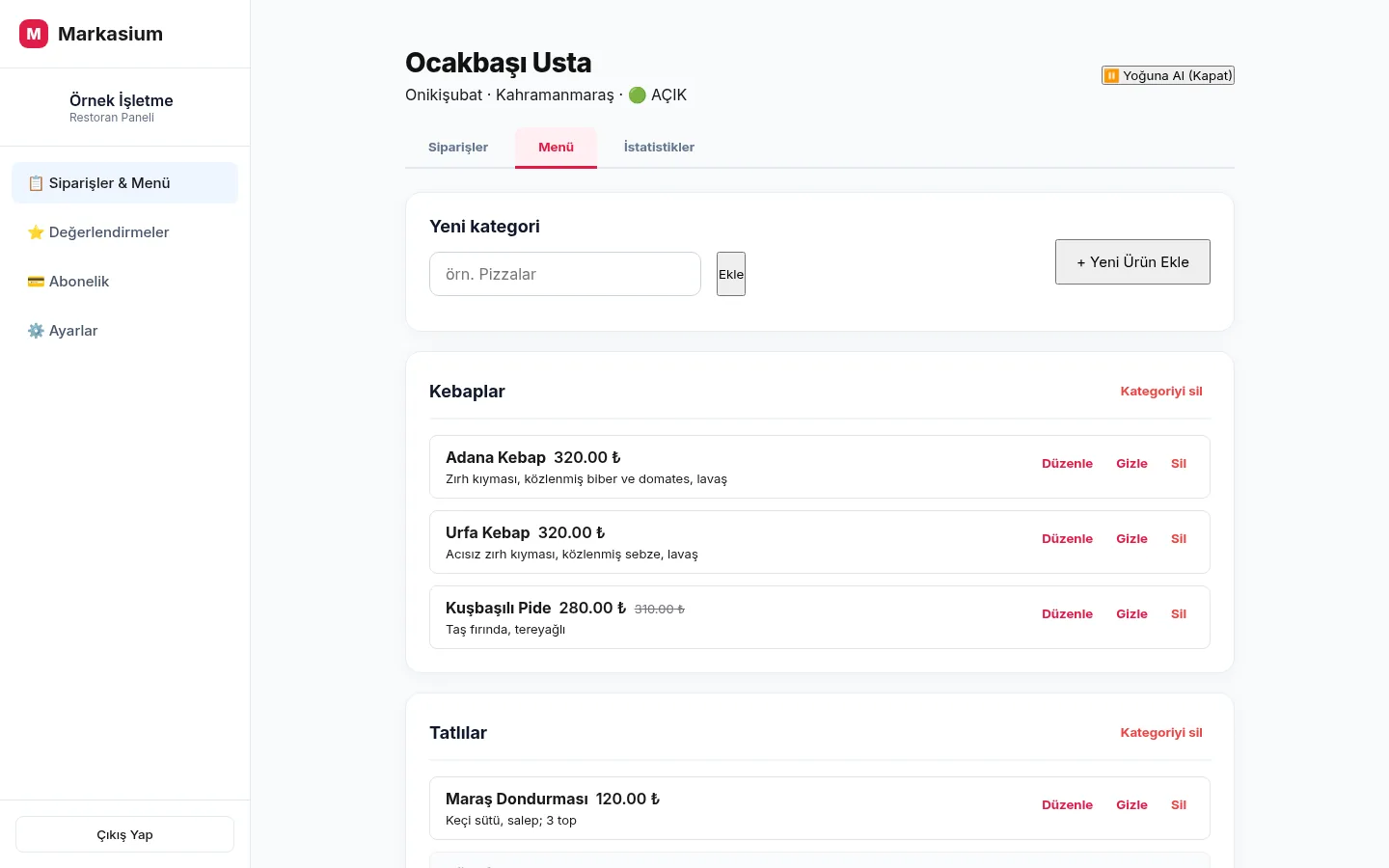Click the Ekle category button
The width and height of the screenshot is (1389, 868).
731,274
